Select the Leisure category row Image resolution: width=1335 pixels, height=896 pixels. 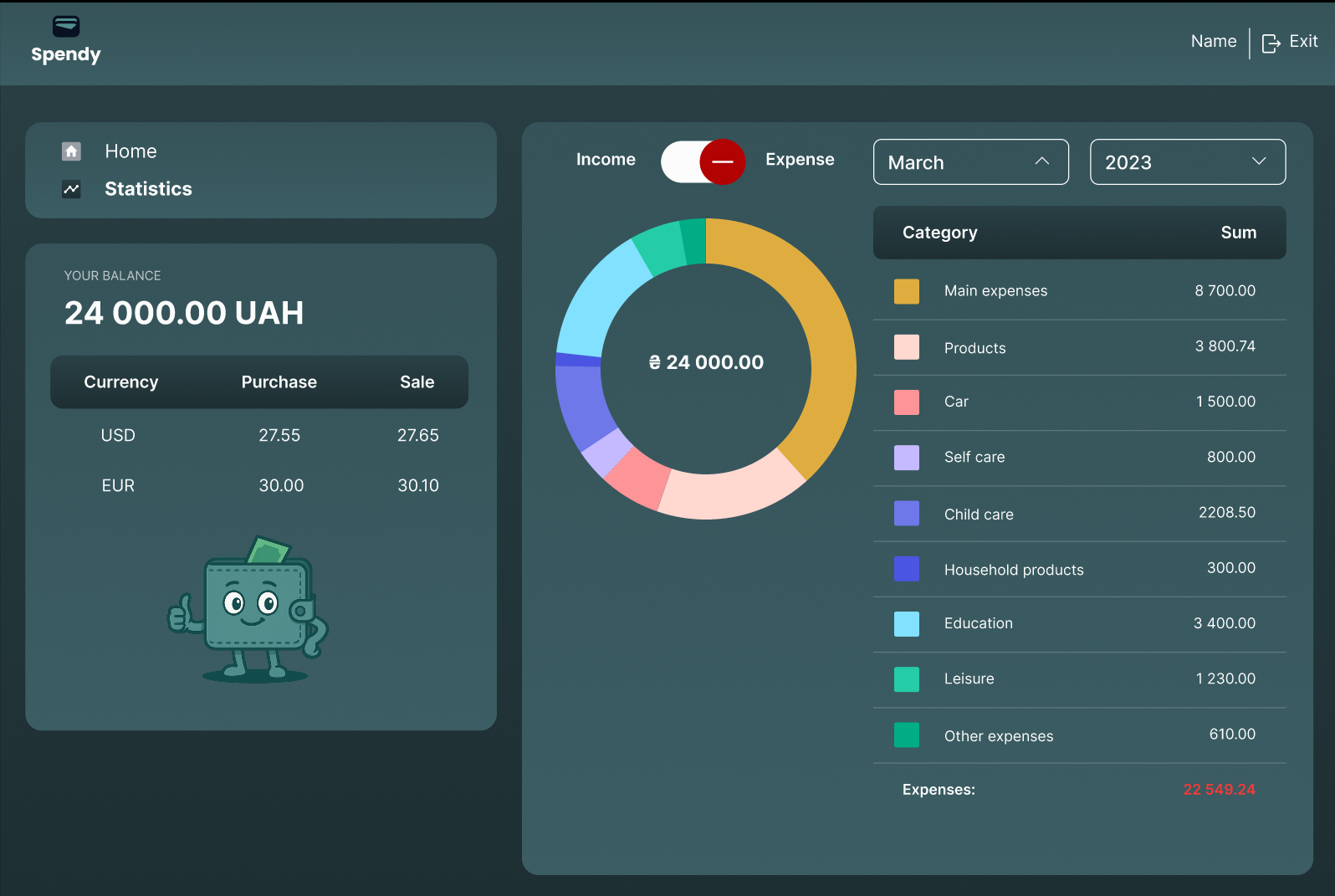(x=1078, y=679)
